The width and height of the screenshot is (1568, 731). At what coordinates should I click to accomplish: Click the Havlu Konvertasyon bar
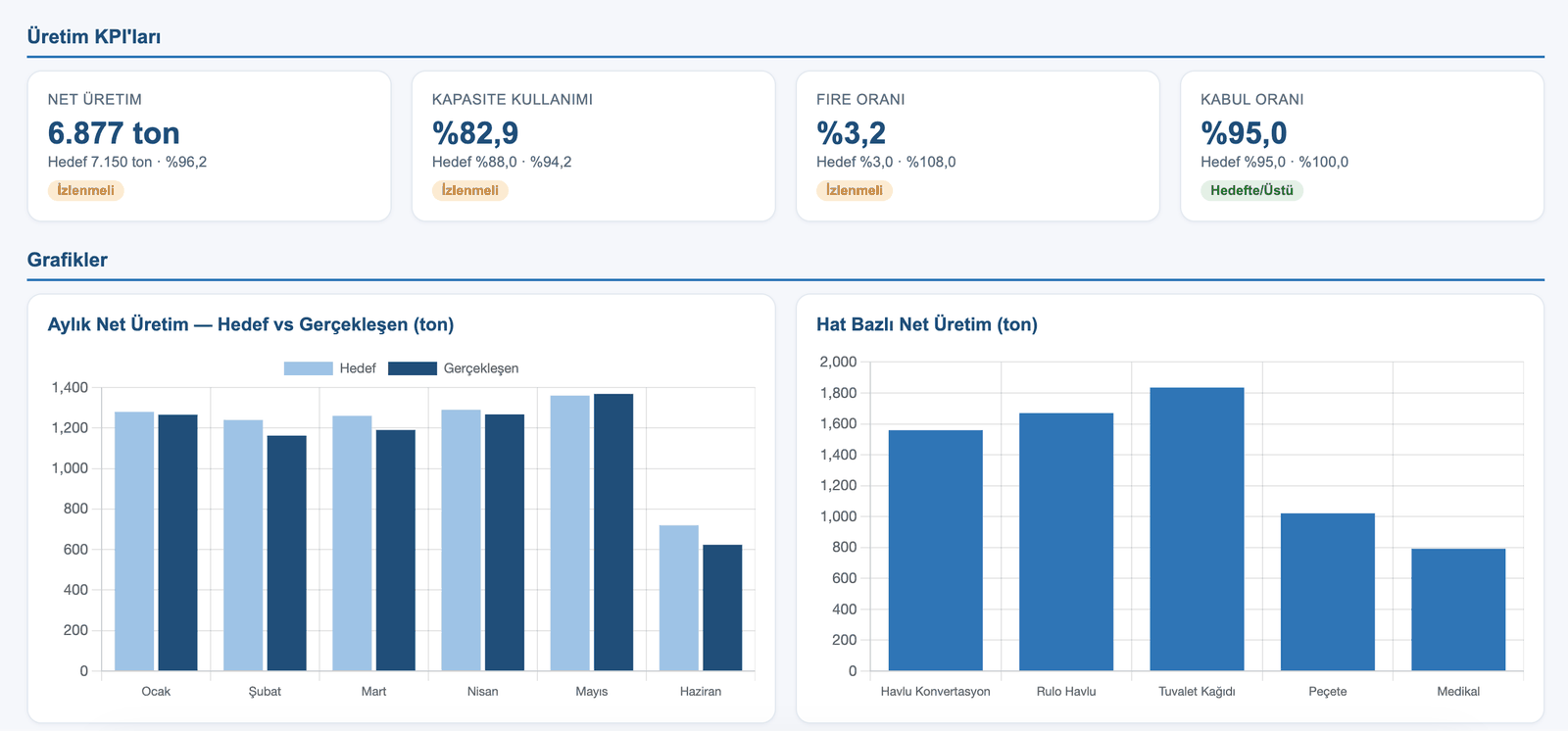tap(935, 551)
